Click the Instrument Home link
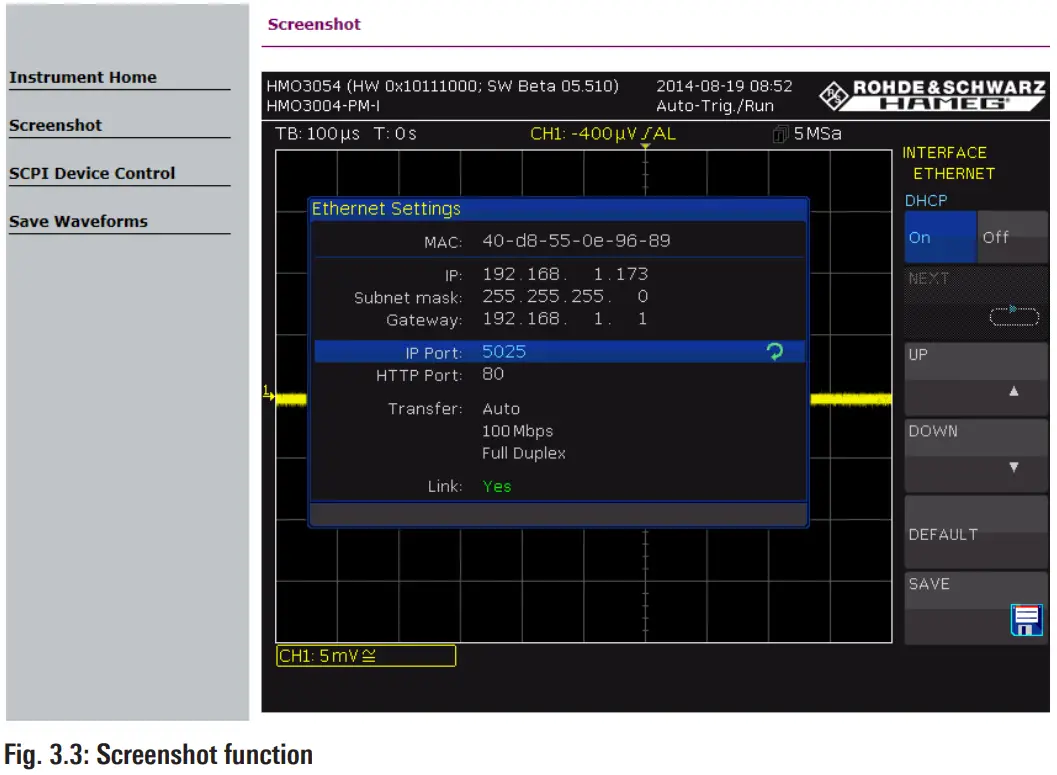The image size is (1057, 775). 82,77
